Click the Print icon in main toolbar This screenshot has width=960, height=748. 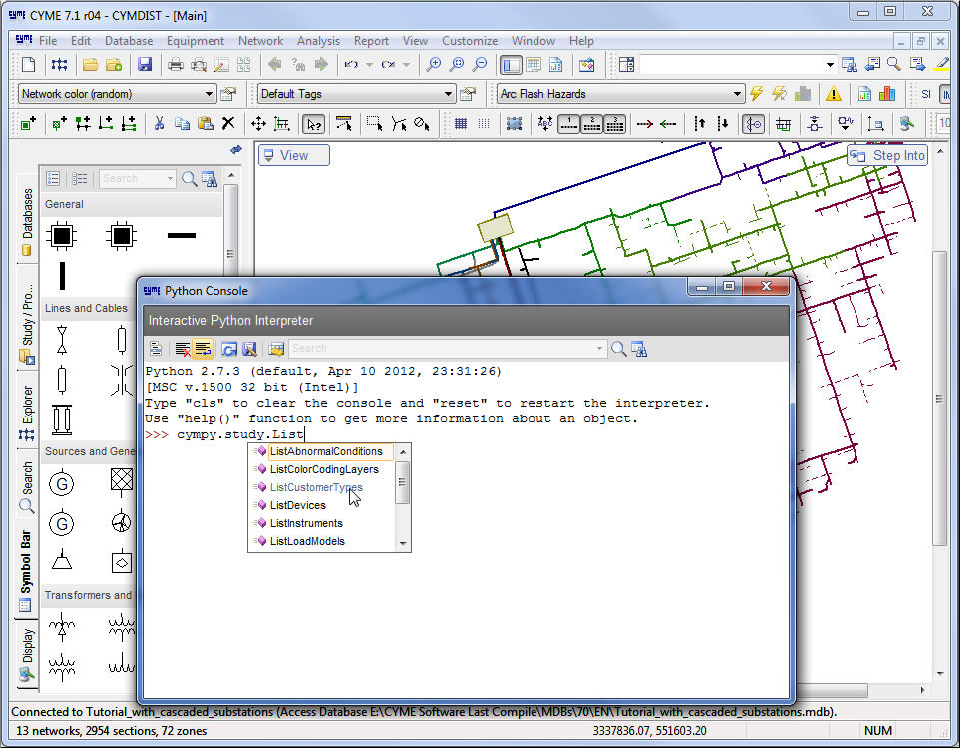pyautogui.click(x=176, y=65)
